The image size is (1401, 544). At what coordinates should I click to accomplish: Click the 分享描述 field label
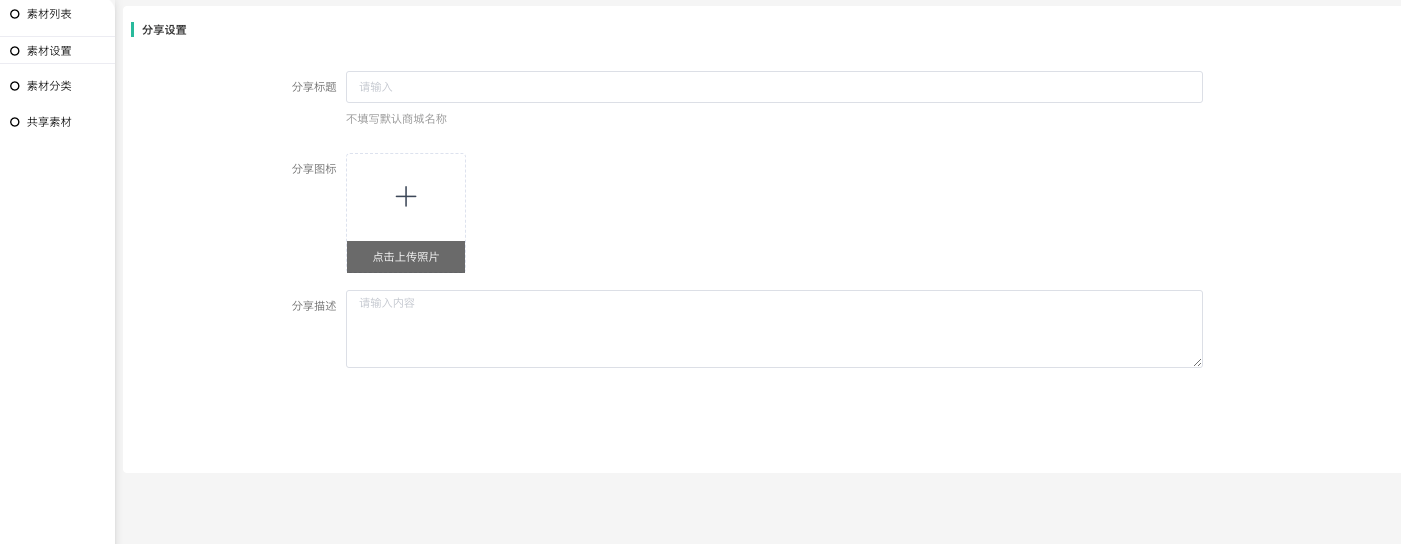click(x=314, y=306)
